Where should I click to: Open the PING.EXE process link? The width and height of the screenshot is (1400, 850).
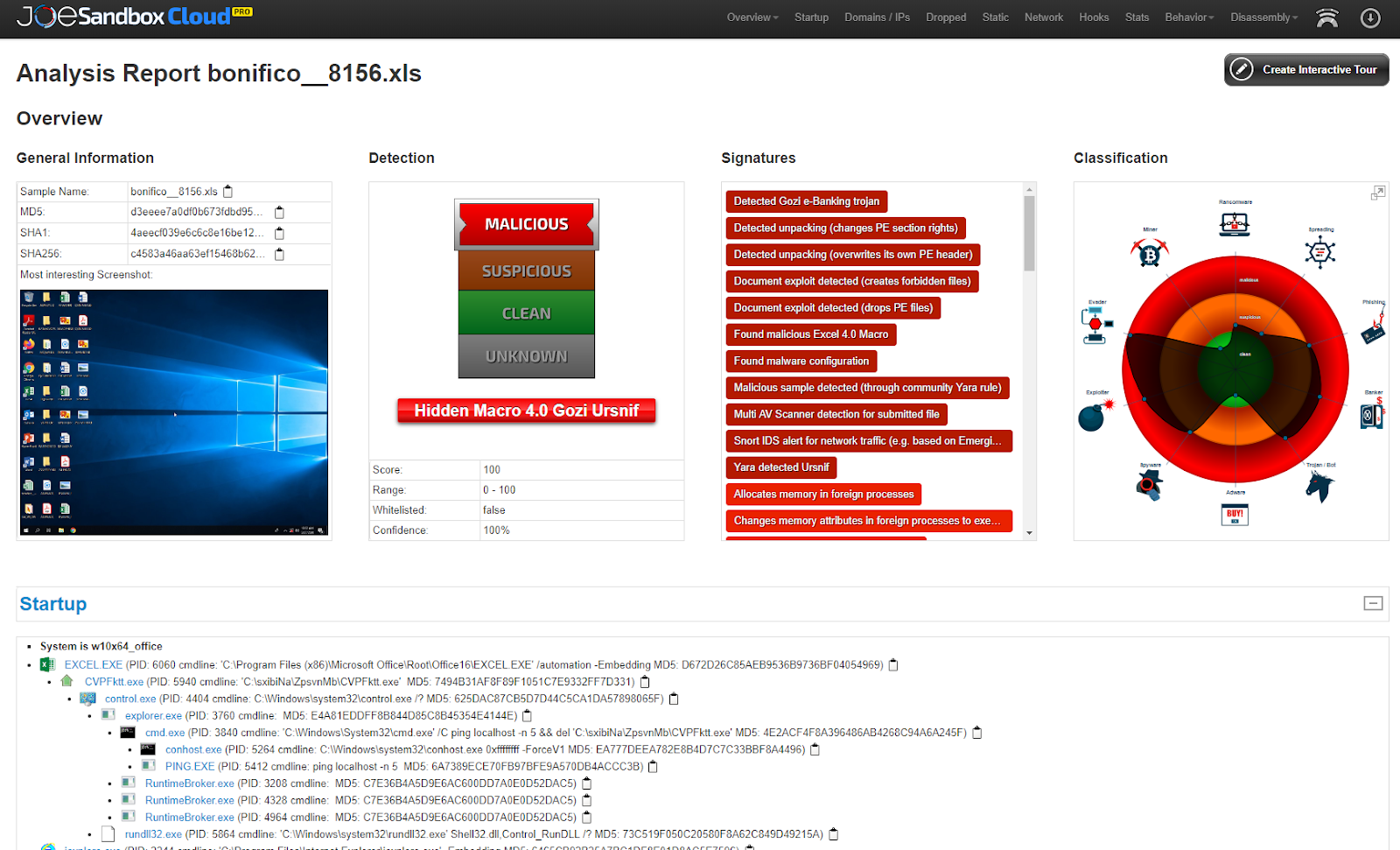pos(190,766)
